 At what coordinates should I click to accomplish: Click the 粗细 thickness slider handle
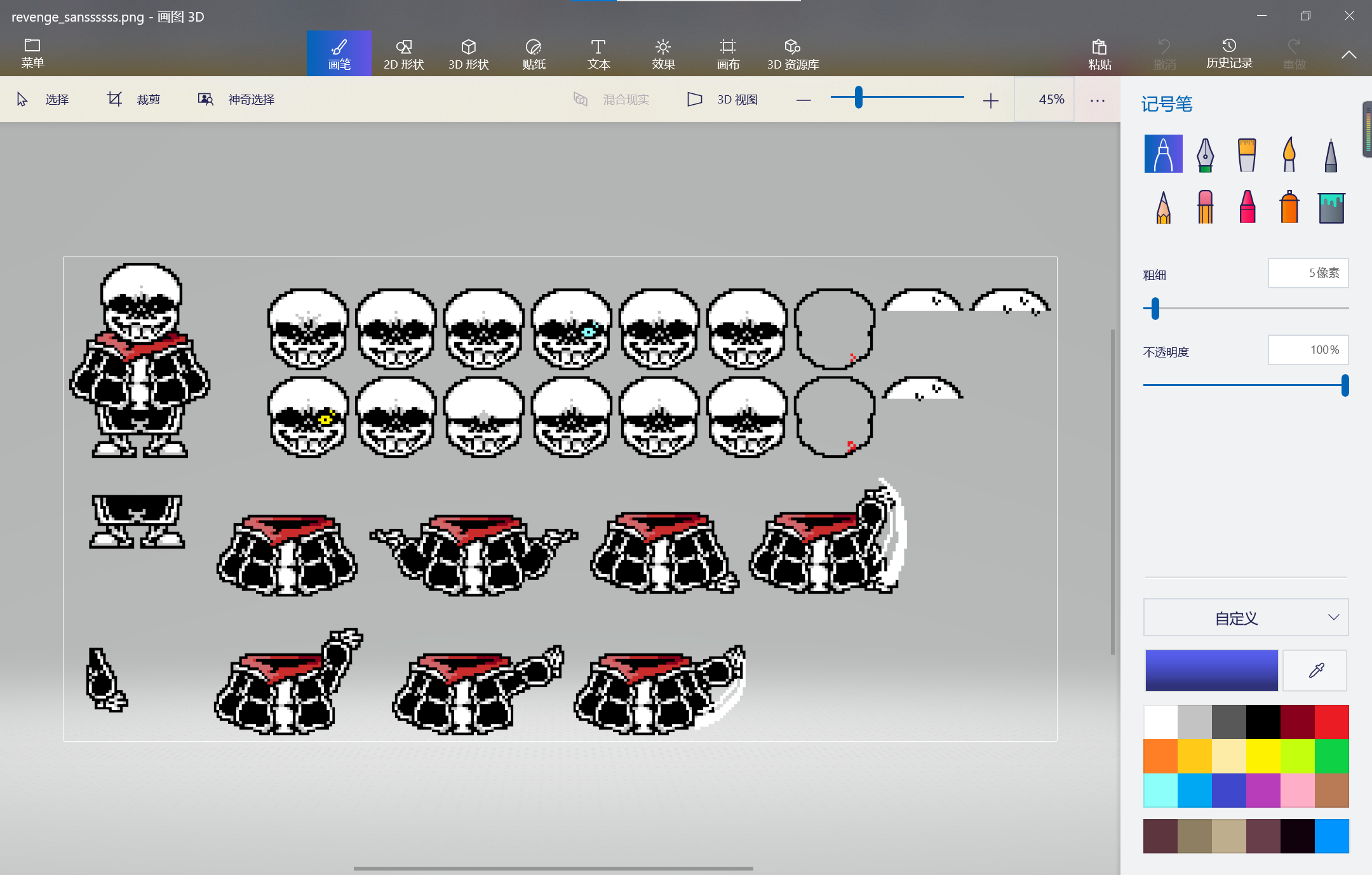tap(1155, 309)
